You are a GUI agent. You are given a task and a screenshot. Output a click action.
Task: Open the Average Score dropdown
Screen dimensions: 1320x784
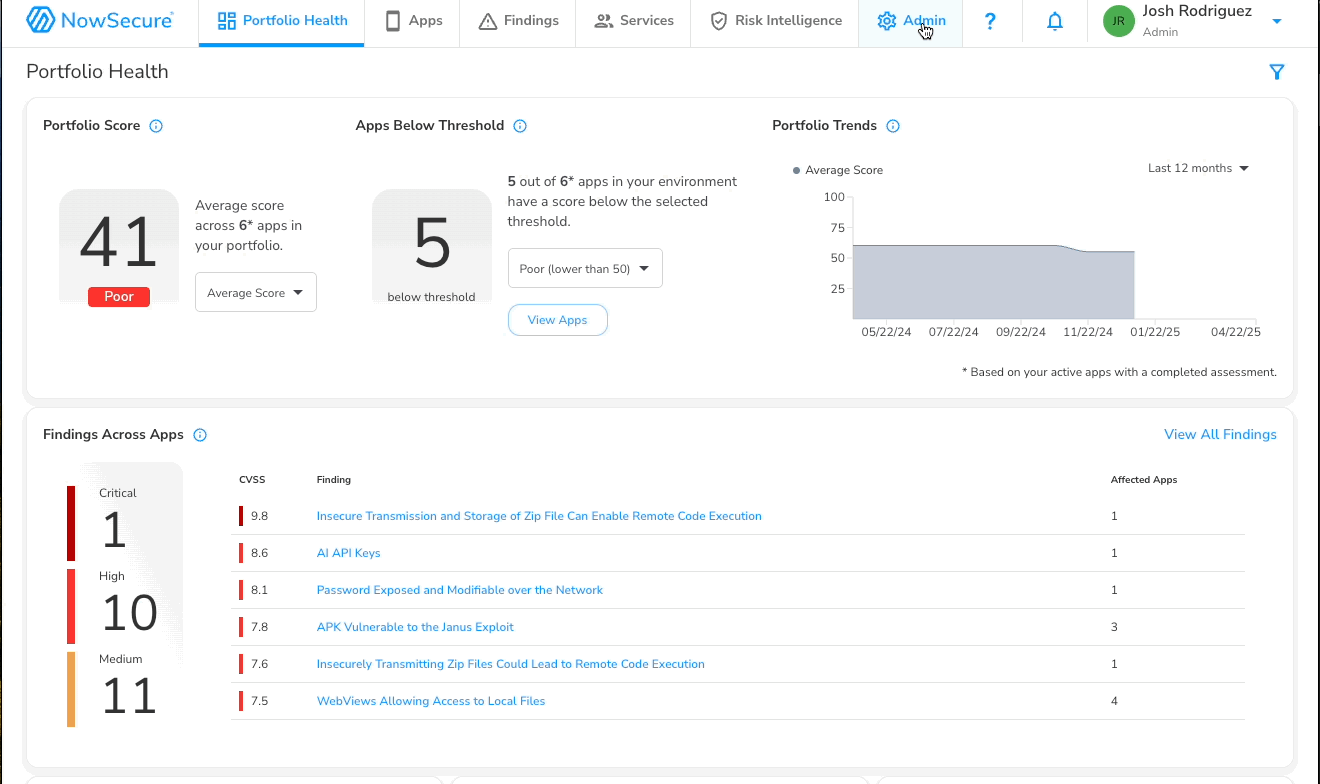pyautogui.click(x=256, y=292)
